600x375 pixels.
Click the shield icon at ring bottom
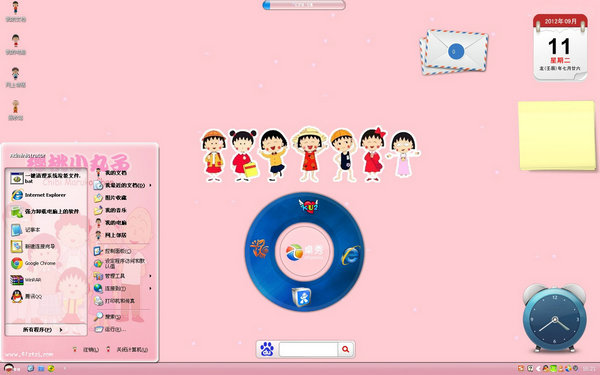pos(302,297)
